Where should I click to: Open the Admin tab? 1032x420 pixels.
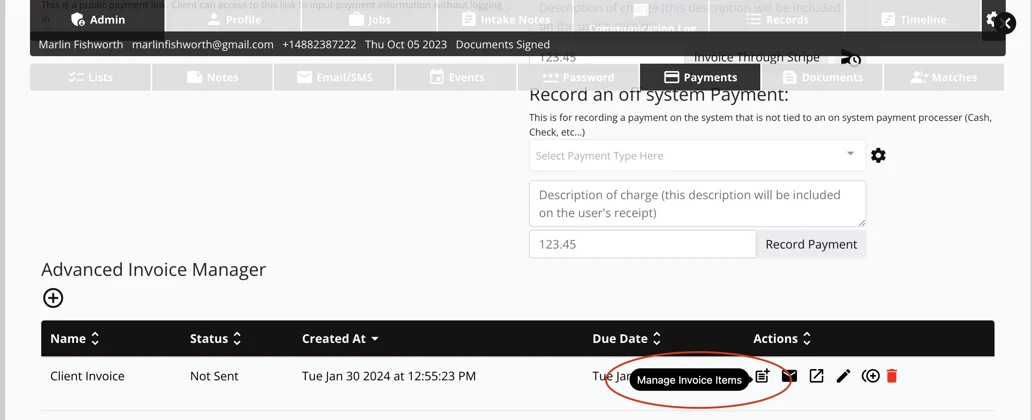tap(97, 20)
